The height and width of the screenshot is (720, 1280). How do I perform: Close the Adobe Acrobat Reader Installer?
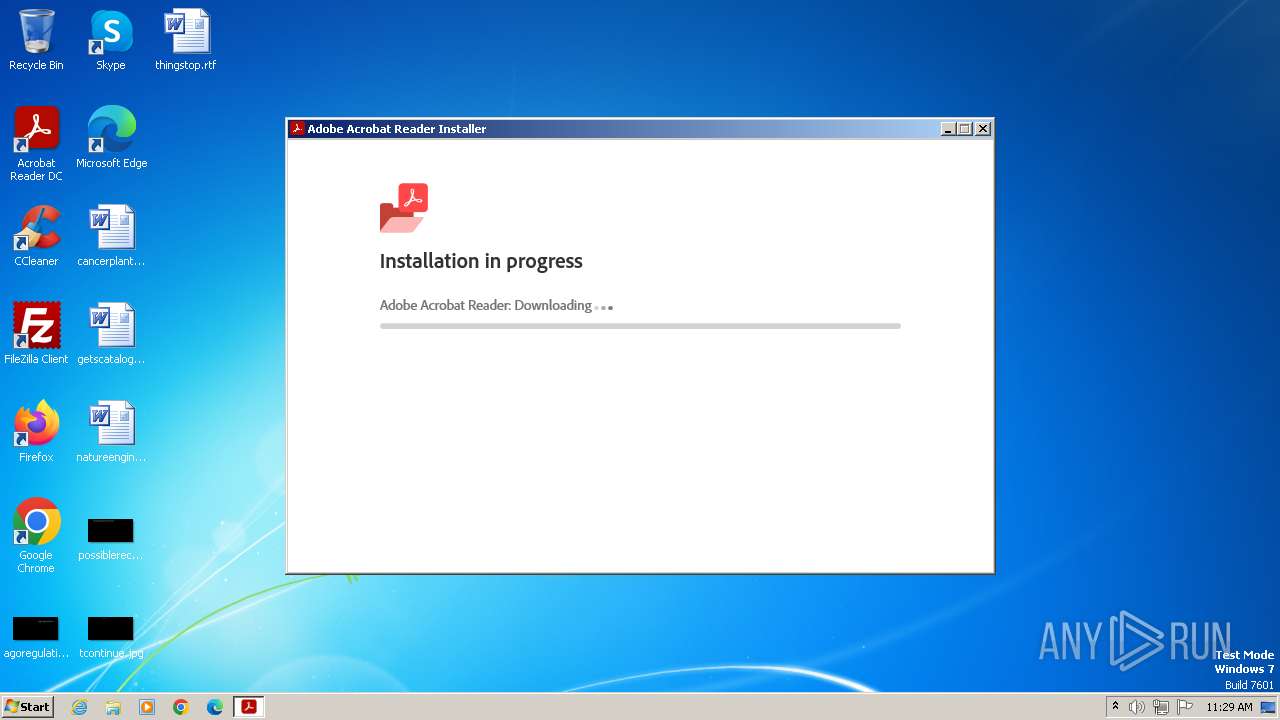click(983, 129)
